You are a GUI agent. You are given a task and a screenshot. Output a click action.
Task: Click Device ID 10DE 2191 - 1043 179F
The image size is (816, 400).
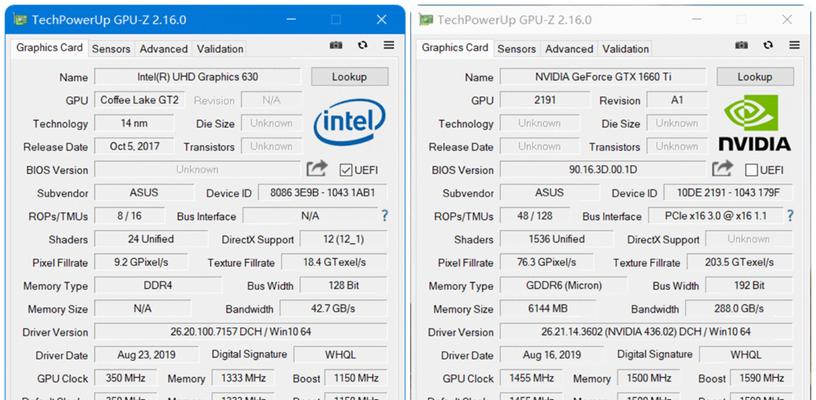click(728, 192)
